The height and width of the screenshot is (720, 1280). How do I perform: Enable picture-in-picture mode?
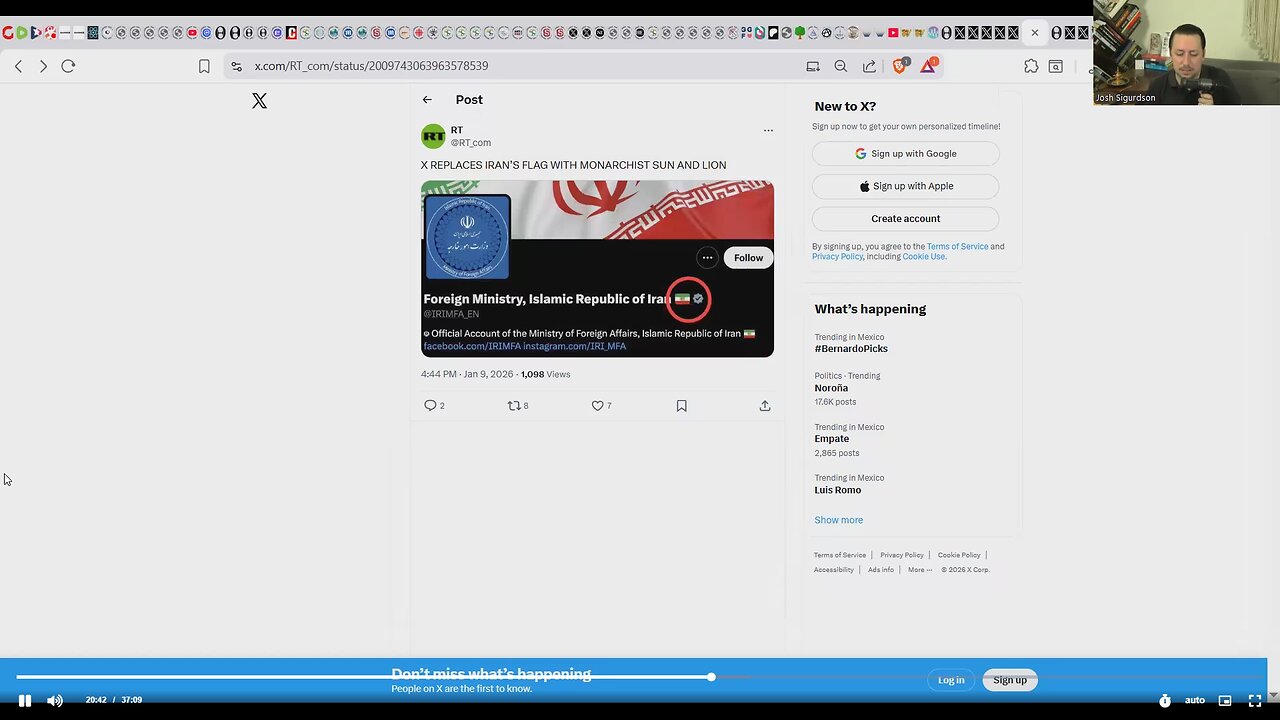point(1225,700)
